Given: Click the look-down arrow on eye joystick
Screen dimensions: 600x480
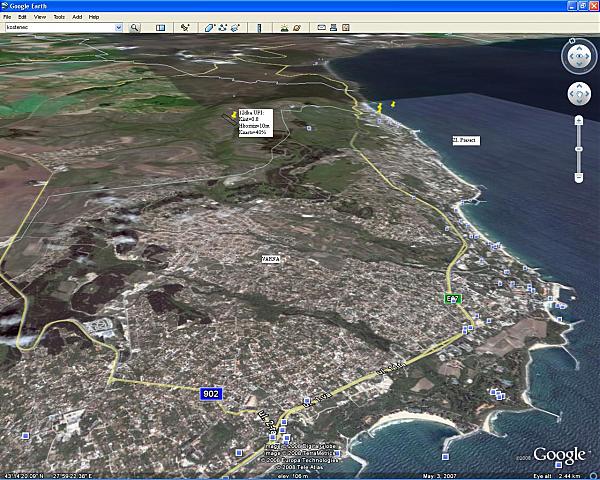Looking at the screenshot, I should click(x=579, y=64).
